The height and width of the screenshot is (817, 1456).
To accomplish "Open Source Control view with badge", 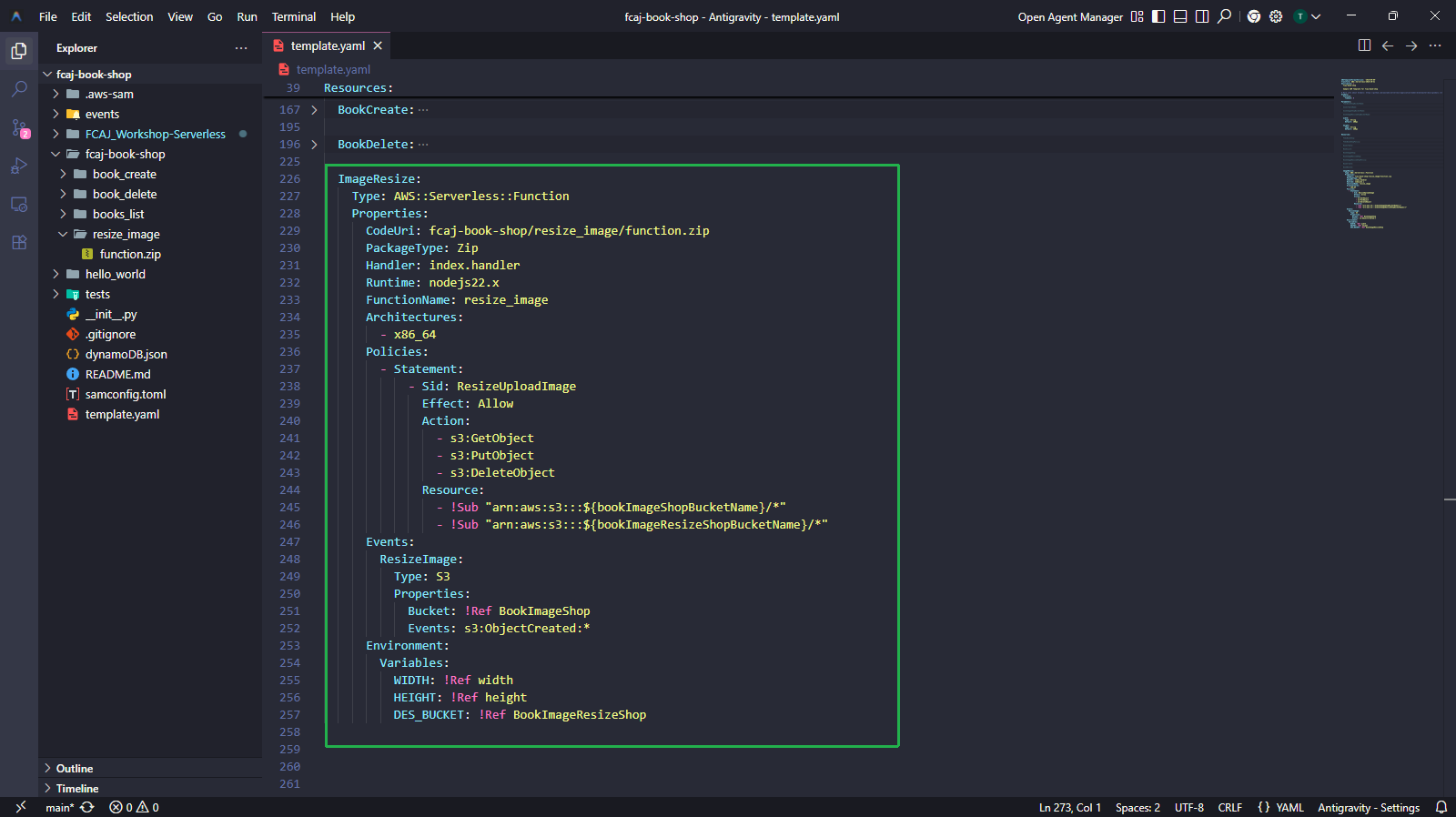I will click(19, 128).
